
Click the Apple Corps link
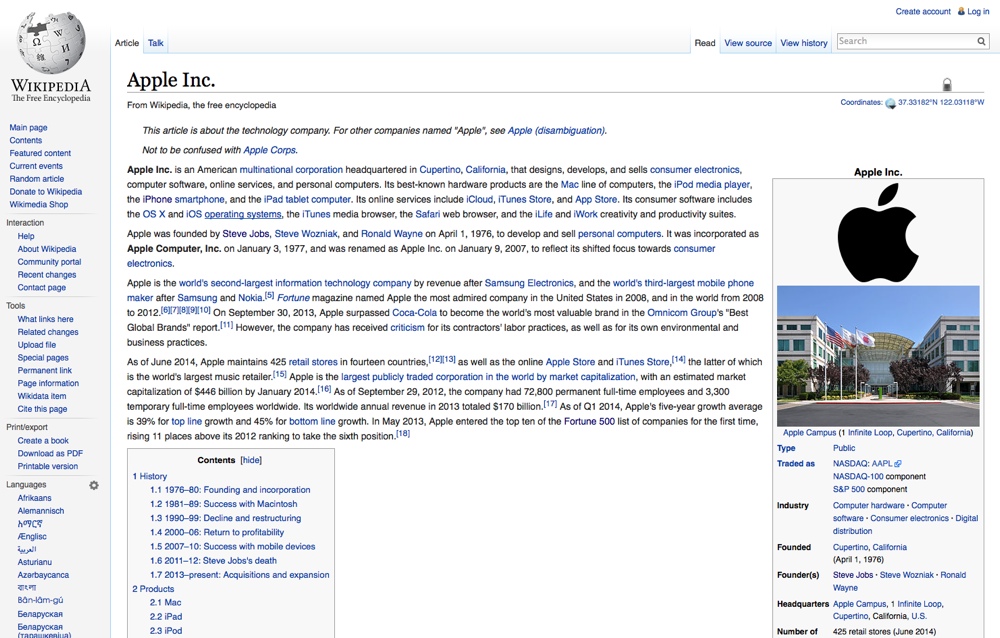pos(270,150)
